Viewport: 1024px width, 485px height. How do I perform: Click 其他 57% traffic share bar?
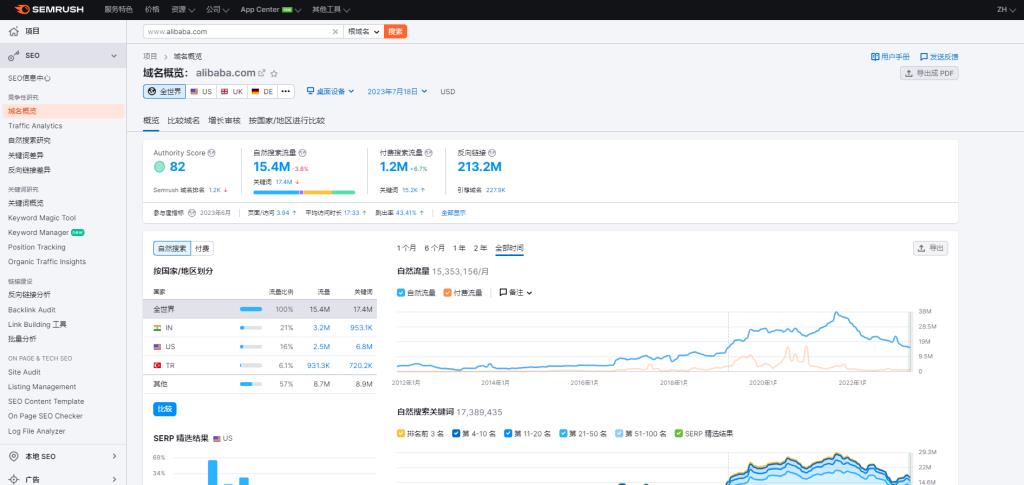(x=251, y=384)
